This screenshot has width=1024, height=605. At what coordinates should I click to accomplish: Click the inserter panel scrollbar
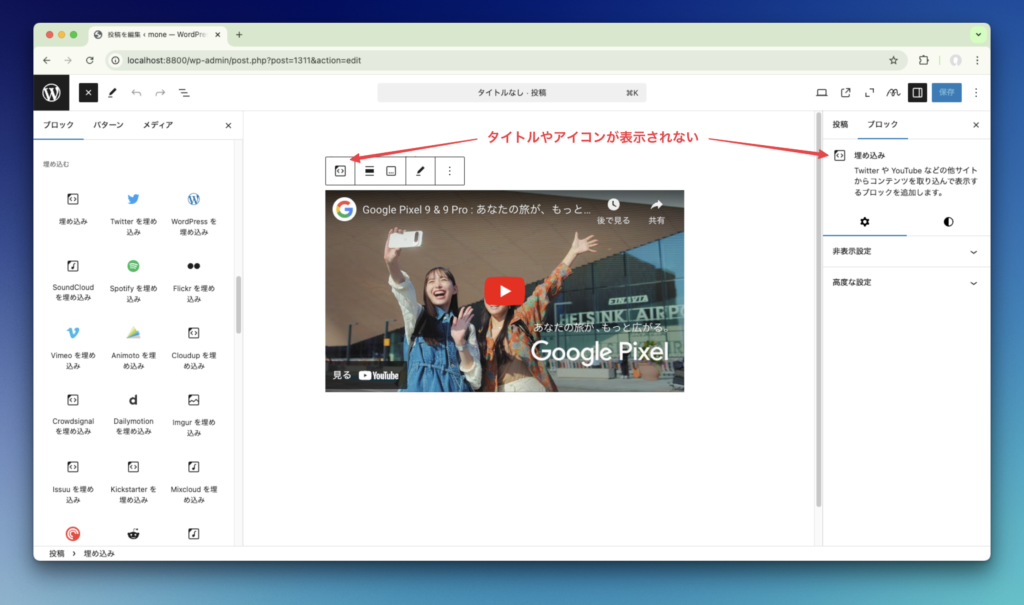click(238, 304)
